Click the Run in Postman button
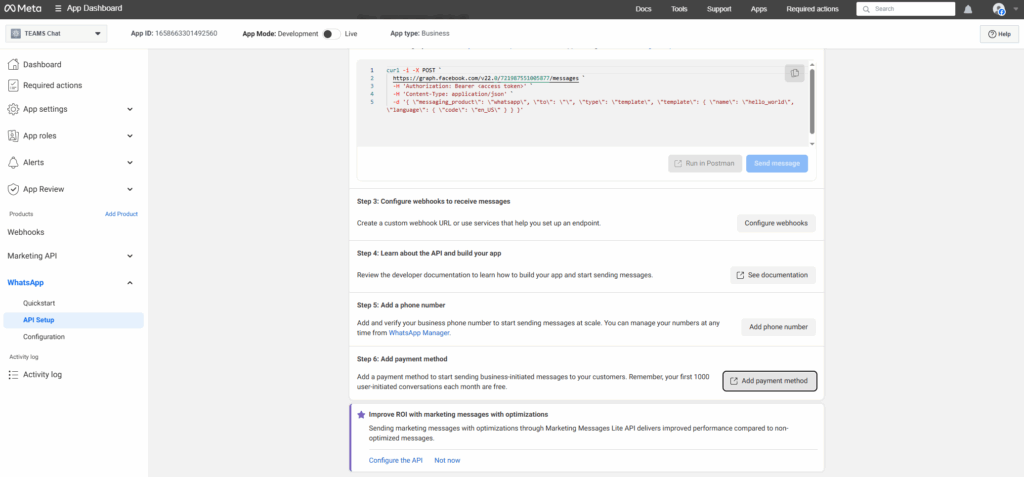The image size is (1024, 477). (705, 163)
